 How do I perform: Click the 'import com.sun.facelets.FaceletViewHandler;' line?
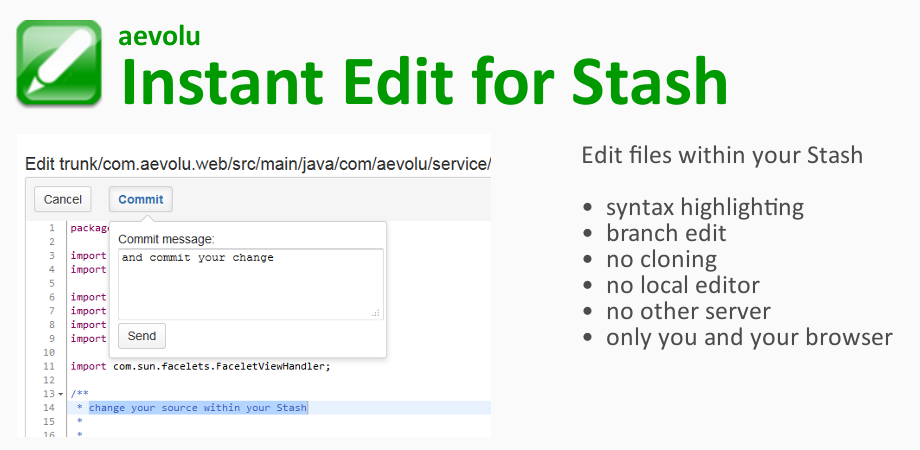(201, 367)
